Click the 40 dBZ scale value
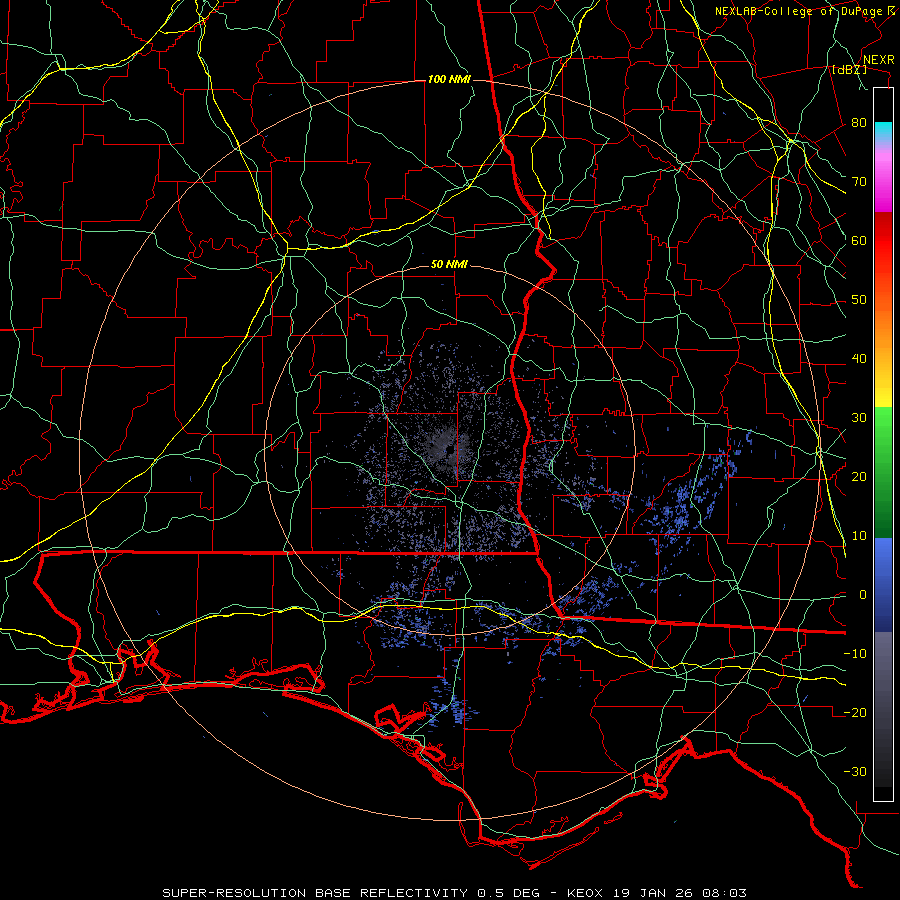 859,359
